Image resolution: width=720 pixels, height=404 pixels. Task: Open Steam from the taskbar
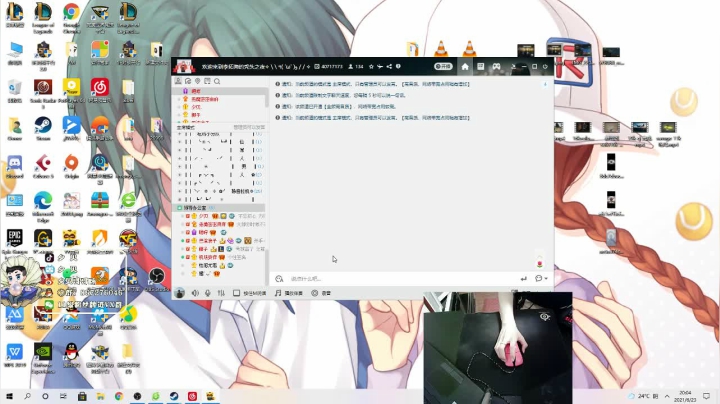(x=174, y=396)
